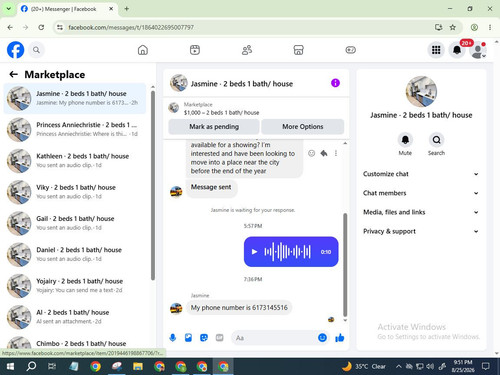Image resolution: width=500 pixels, height=375 pixels.
Task: Click the Search icon in chat info panel
Action: pyautogui.click(x=436, y=140)
